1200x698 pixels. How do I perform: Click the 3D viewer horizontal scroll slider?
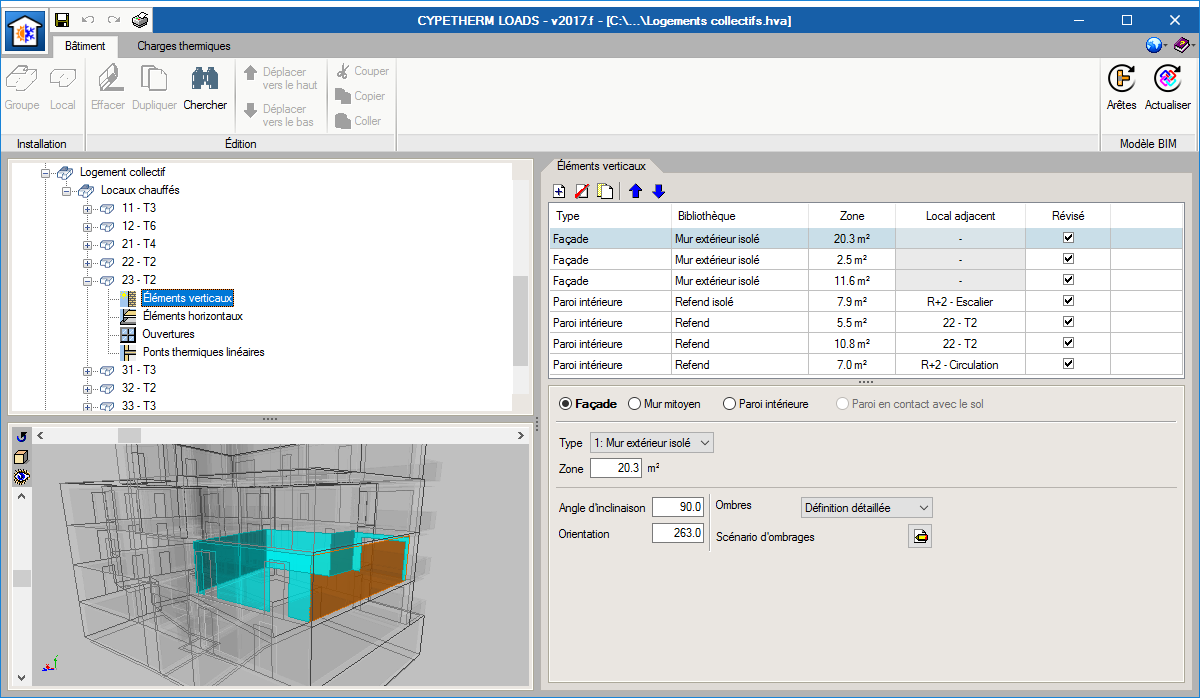[131, 436]
